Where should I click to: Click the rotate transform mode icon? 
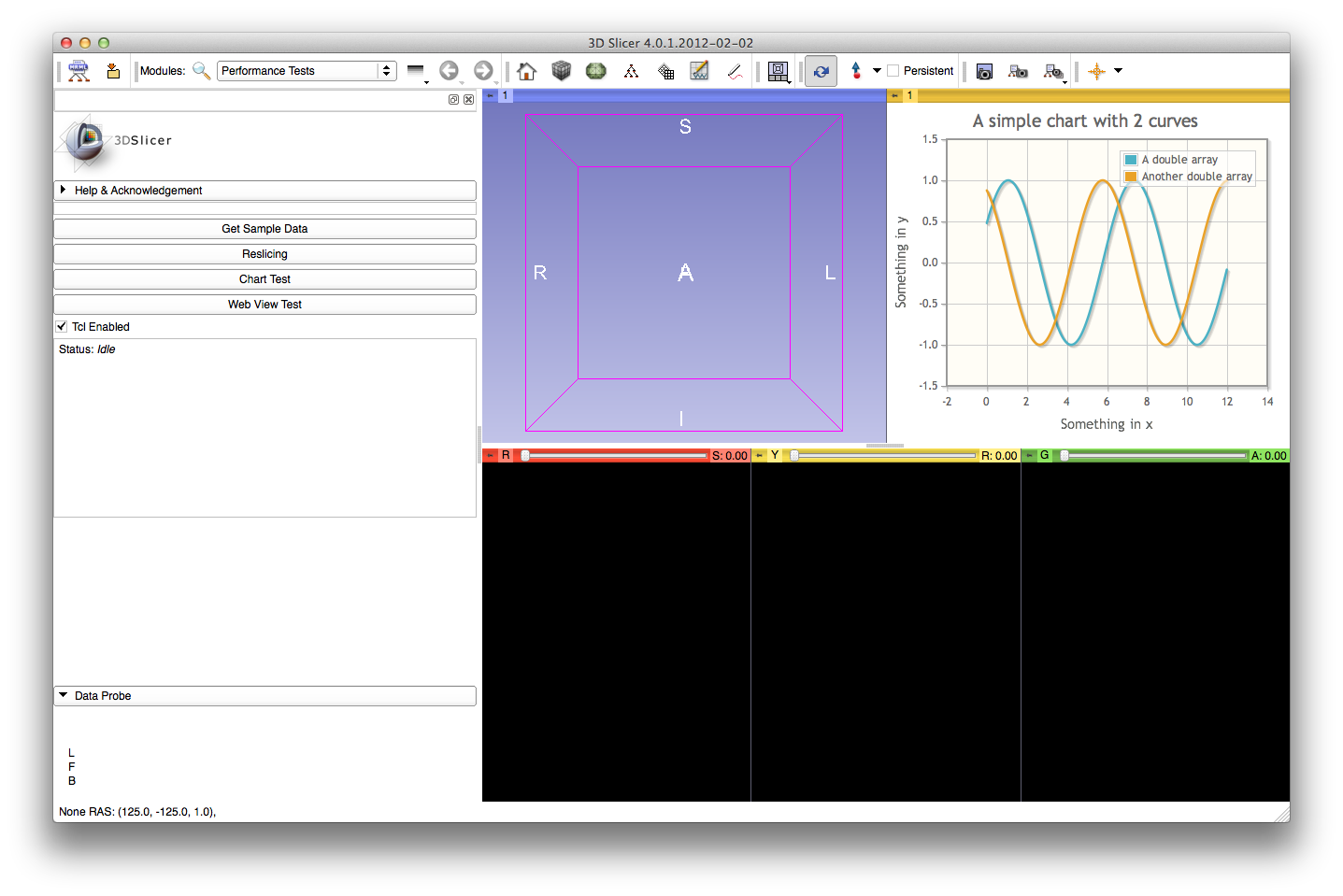point(821,71)
